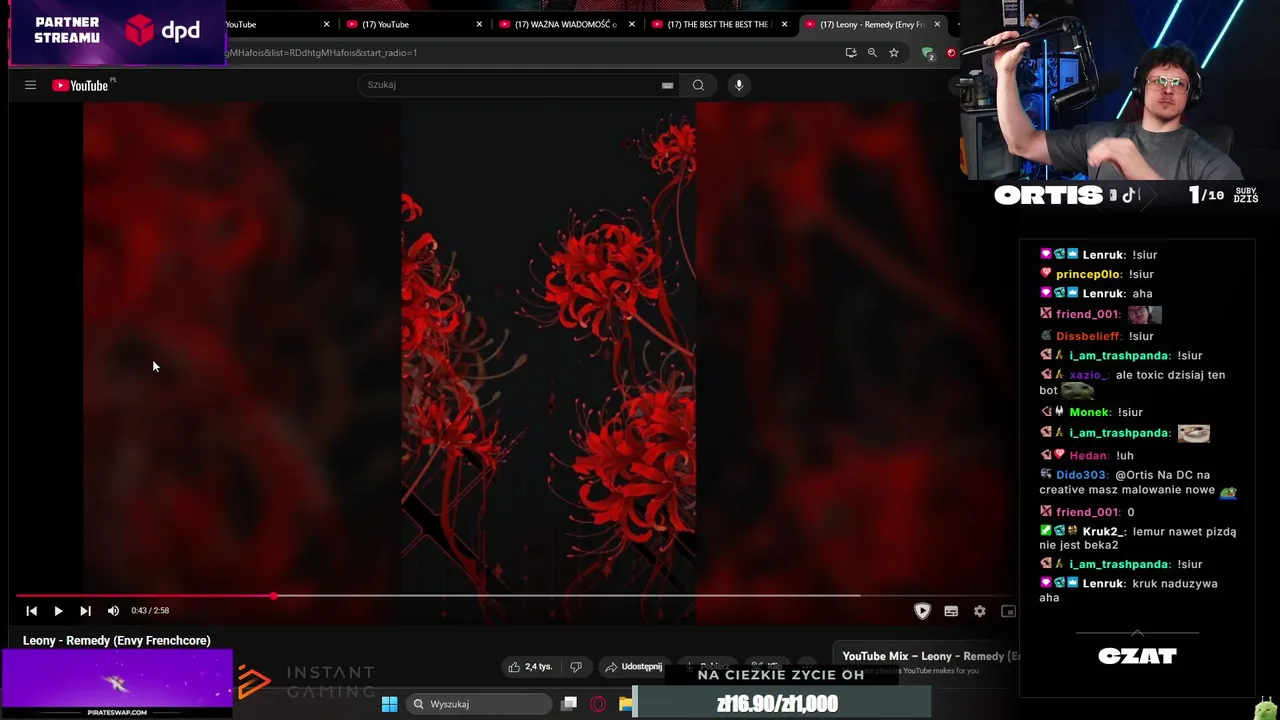Start voice search with the microphone
This screenshot has width=1280, height=720.
pos(739,85)
